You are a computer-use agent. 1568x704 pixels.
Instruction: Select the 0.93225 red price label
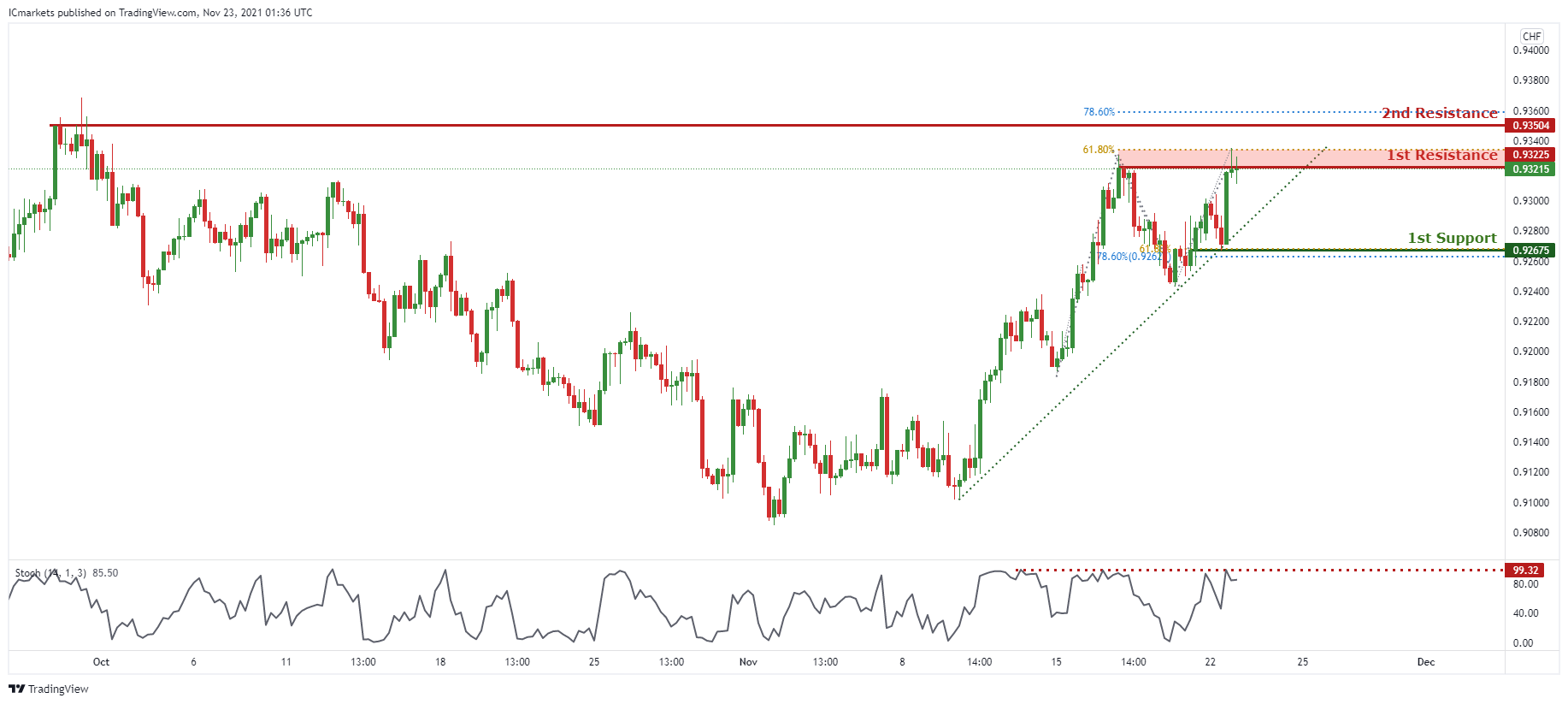pos(1531,155)
